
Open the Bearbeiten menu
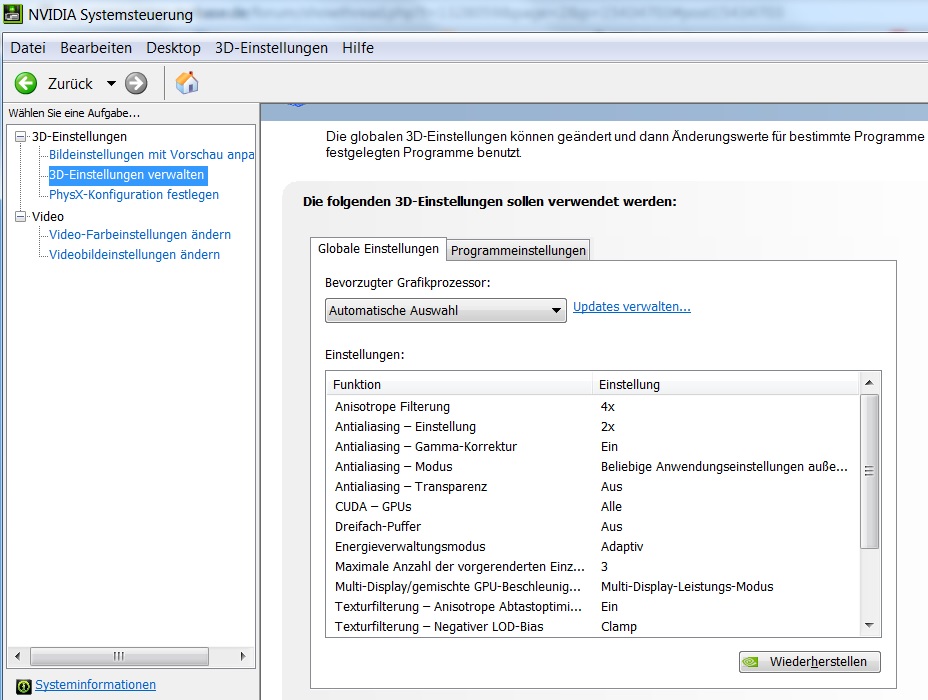[96, 48]
